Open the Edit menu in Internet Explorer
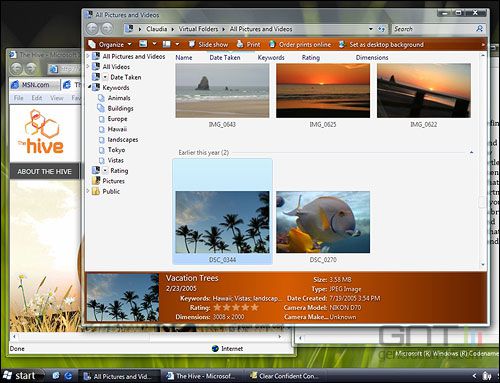Screen dimensions: 500x383 37,98
